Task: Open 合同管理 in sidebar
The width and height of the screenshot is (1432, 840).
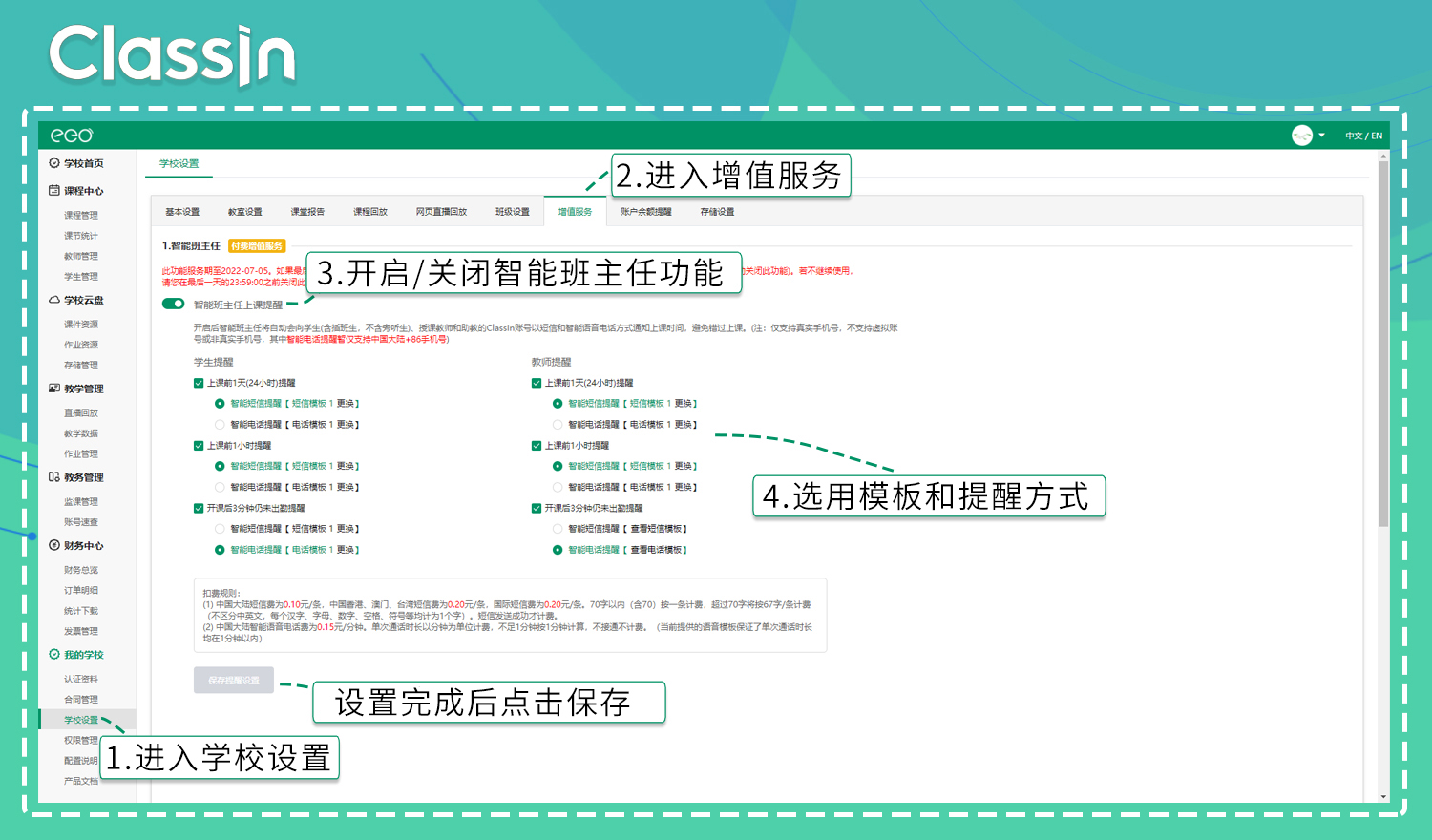Action: click(x=81, y=700)
